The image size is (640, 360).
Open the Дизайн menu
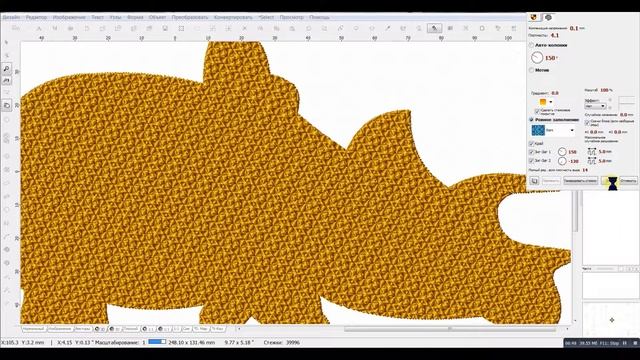pos(11,17)
